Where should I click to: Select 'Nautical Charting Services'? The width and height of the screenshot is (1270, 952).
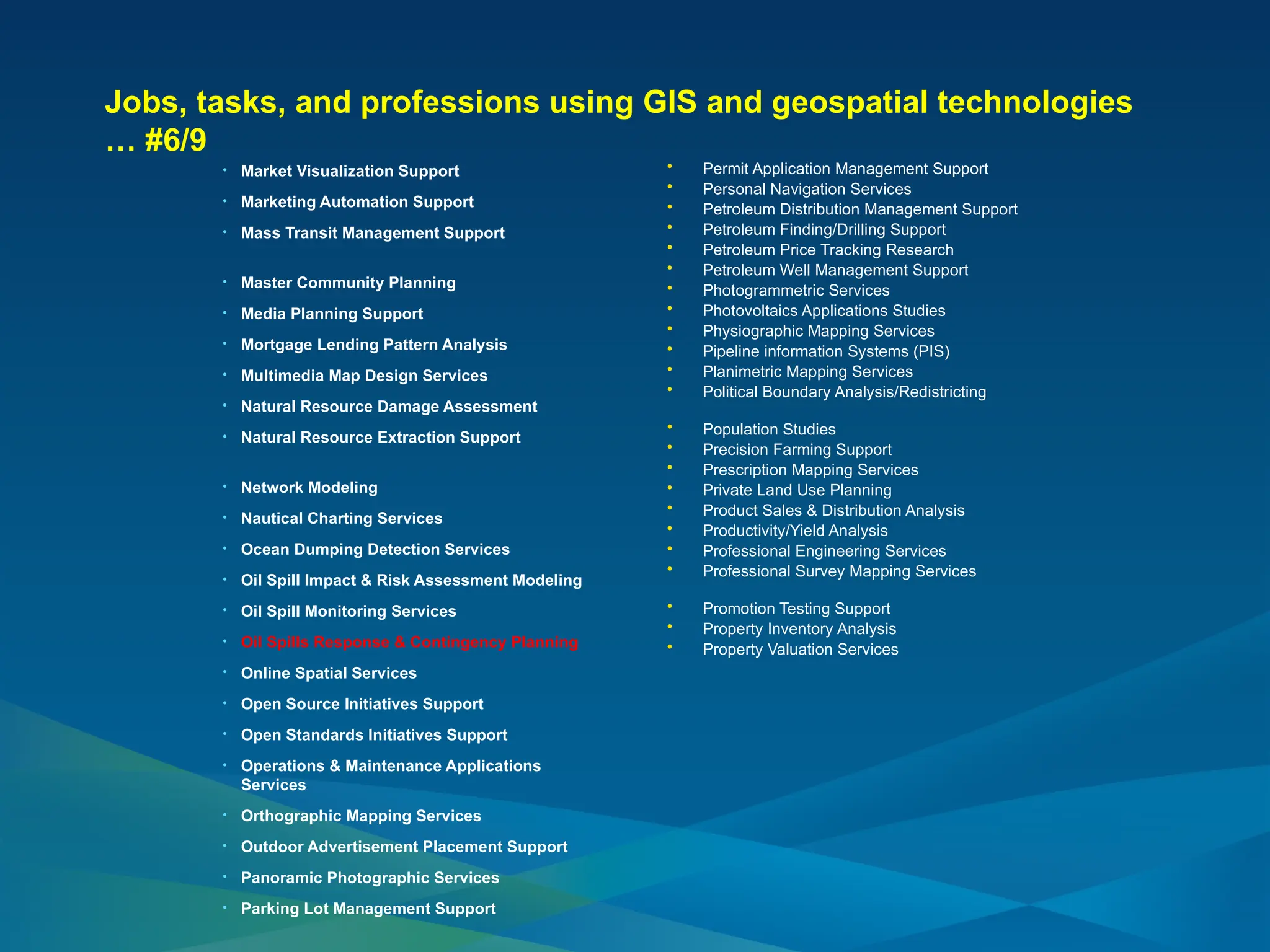click(x=342, y=518)
